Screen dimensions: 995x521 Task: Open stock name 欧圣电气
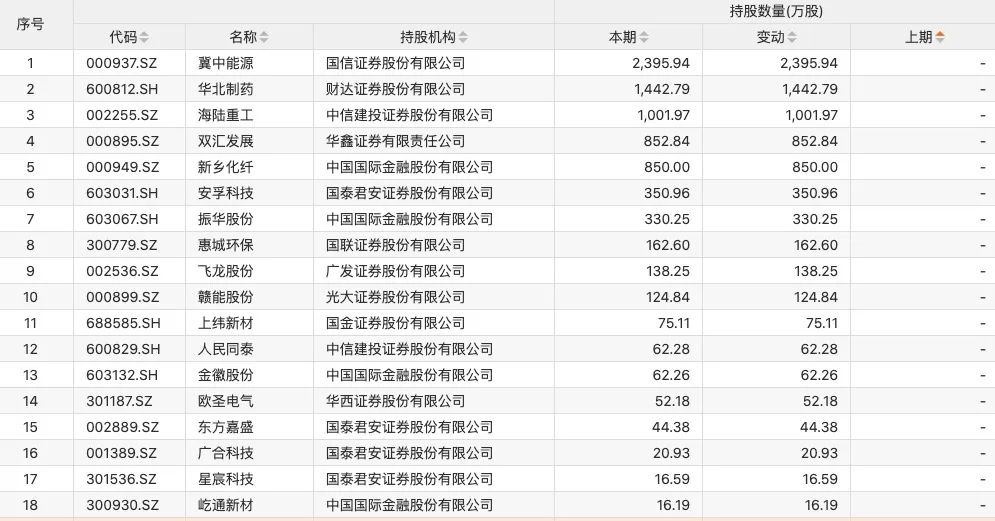click(x=225, y=402)
